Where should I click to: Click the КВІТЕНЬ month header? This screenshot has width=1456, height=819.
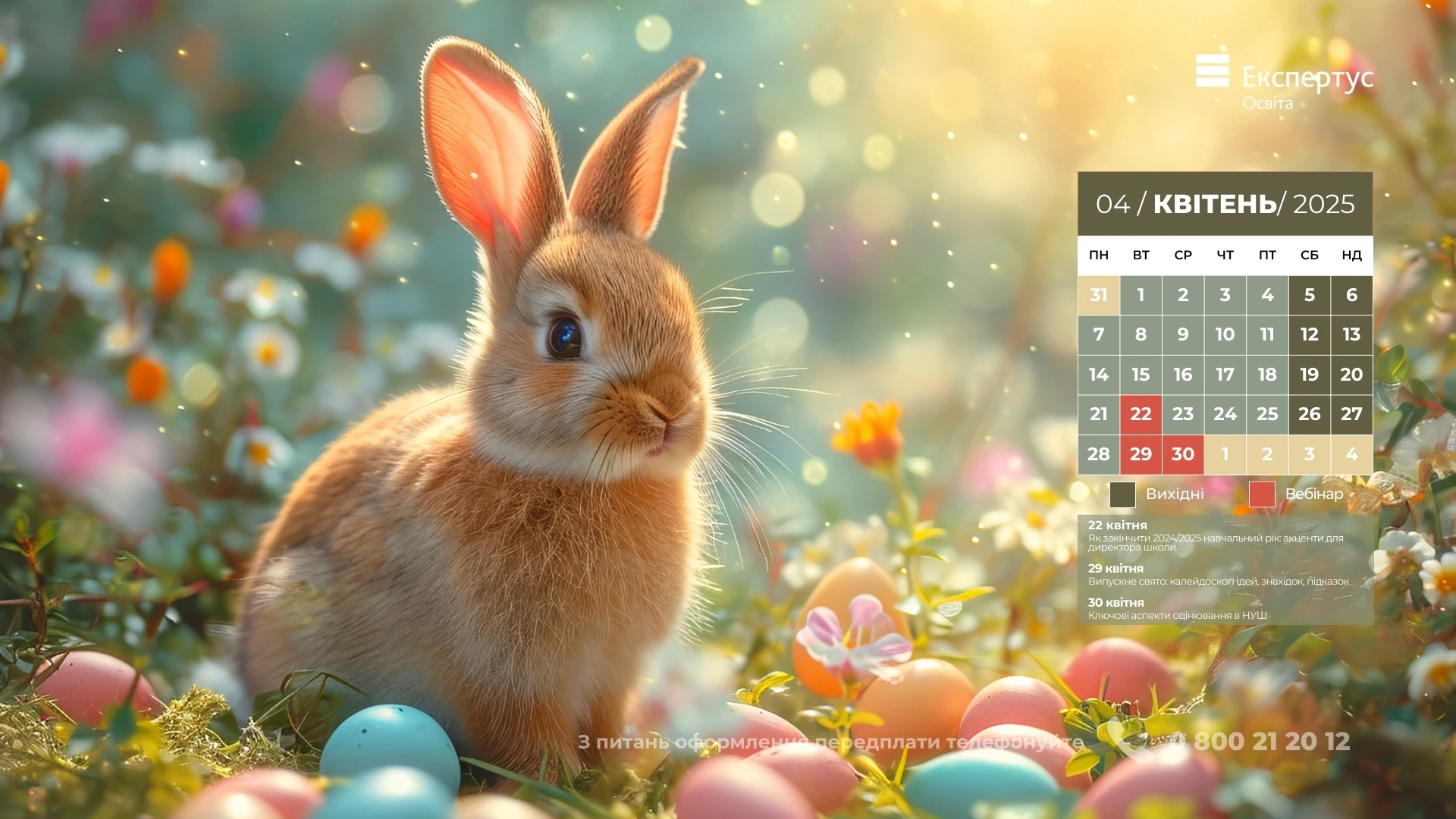[1215, 204]
